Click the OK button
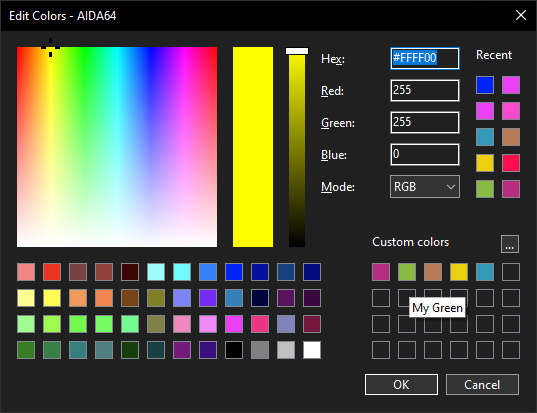Viewport: 537px width, 413px height. pyautogui.click(x=401, y=384)
